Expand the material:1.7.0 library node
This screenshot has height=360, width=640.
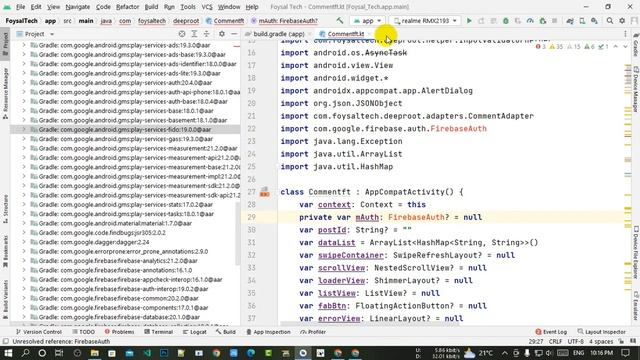tap(24, 223)
